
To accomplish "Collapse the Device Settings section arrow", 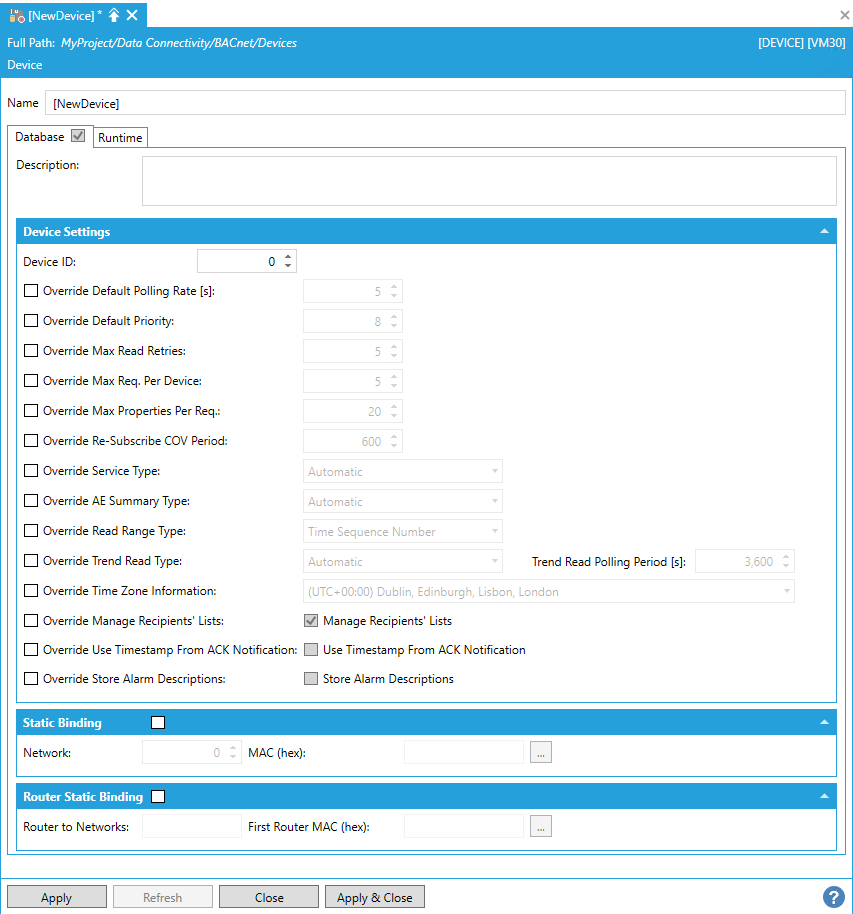I will [x=824, y=231].
